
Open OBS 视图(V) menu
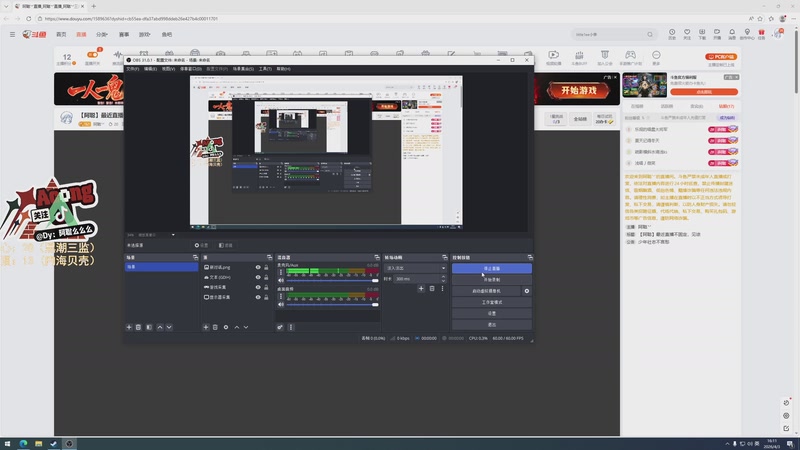click(168, 68)
